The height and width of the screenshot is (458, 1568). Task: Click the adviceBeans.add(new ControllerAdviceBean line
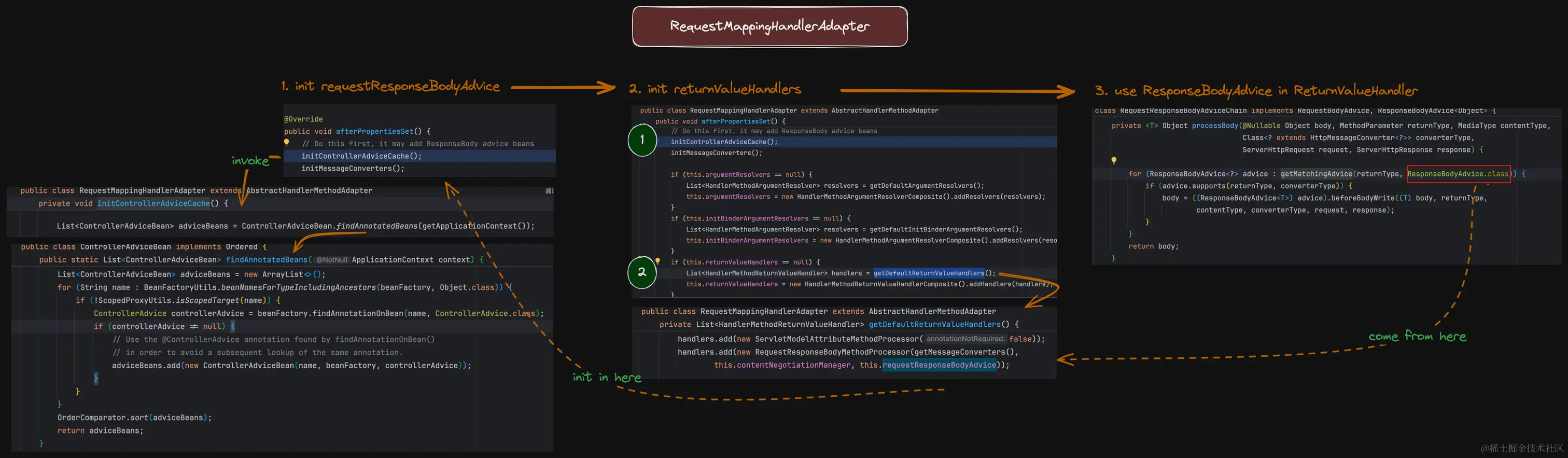tap(291, 366)
